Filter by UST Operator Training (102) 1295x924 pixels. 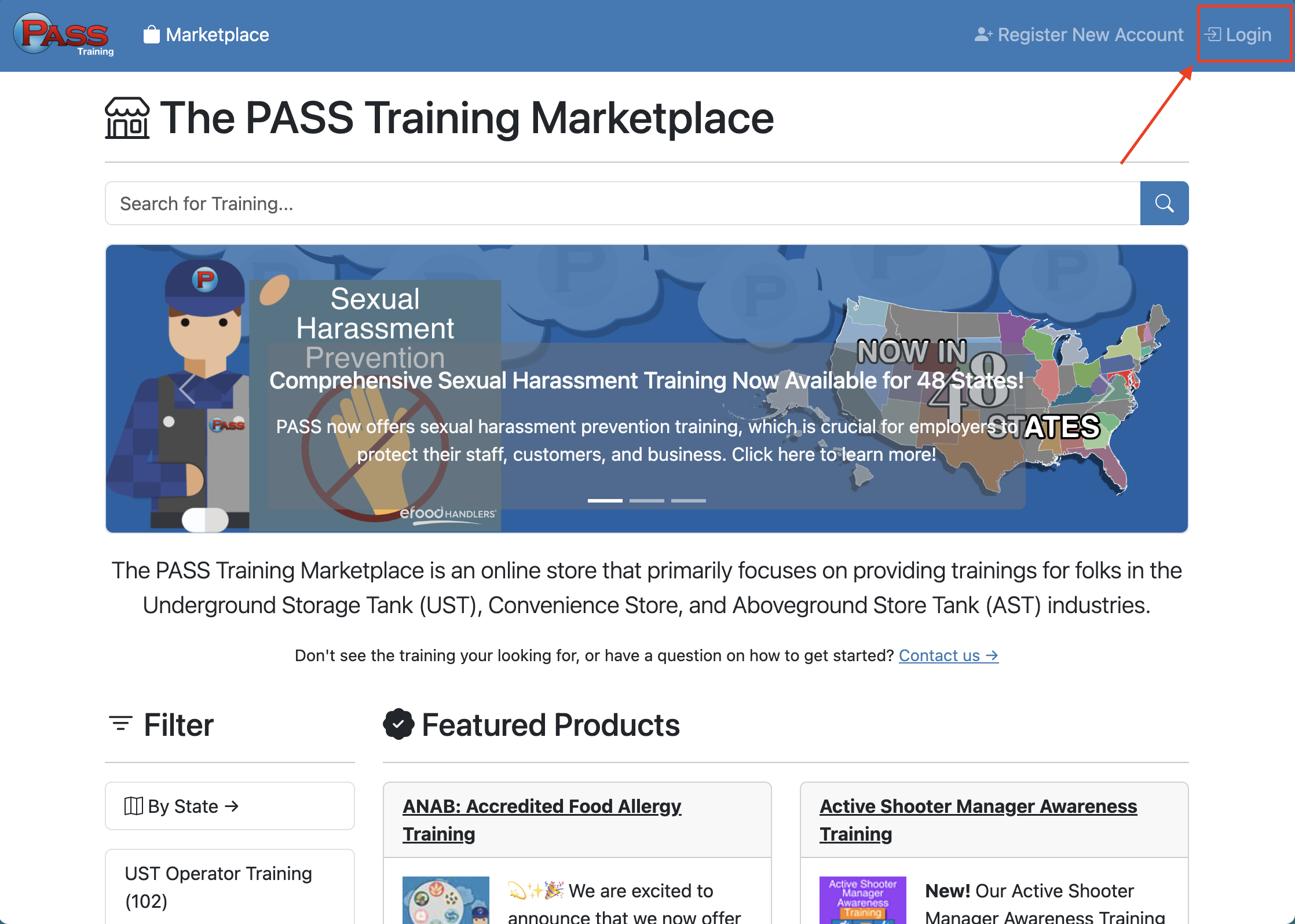(230, 887)
